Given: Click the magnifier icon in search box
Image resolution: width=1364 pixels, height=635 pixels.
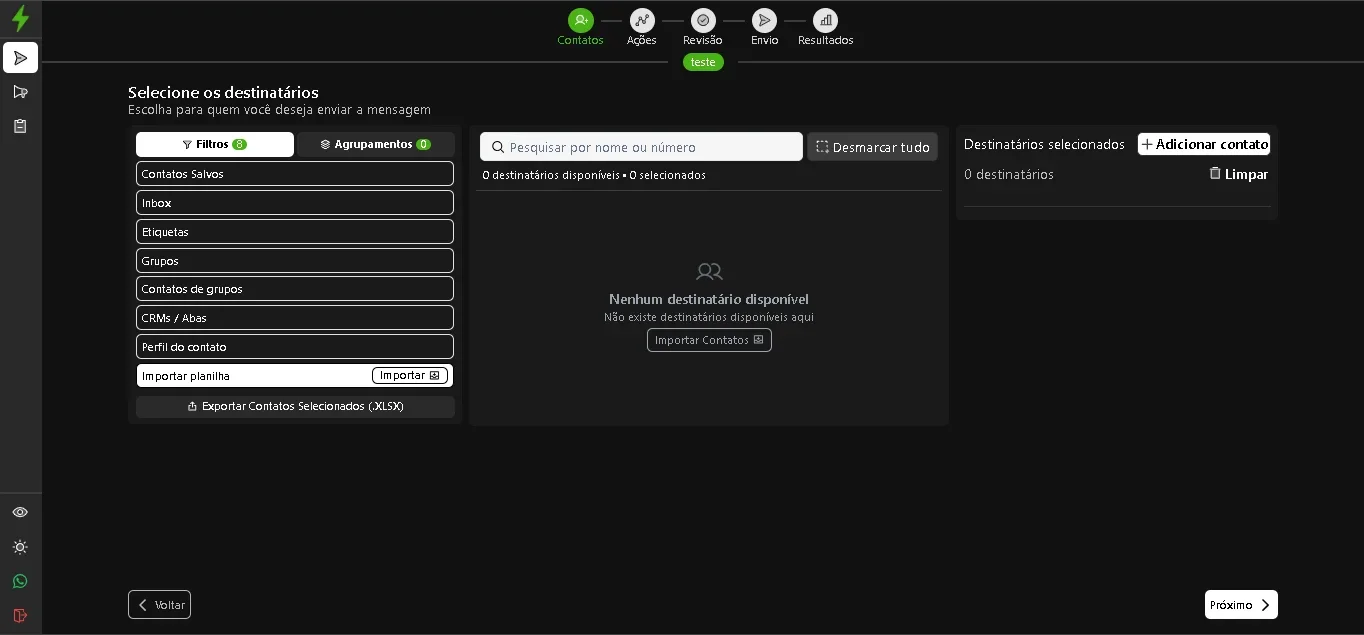Looking at the screenshot, I should [x=498, y=147].
